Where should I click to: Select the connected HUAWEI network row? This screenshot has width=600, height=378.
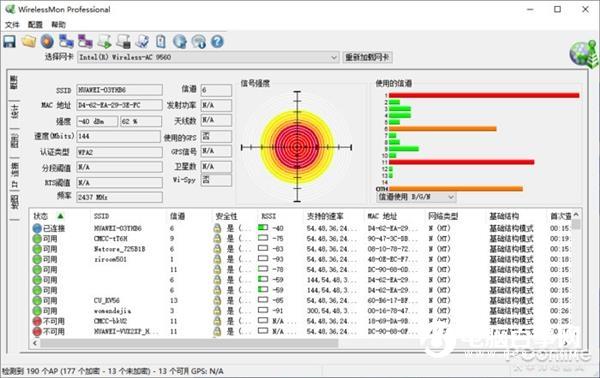[x=301, y=228]
